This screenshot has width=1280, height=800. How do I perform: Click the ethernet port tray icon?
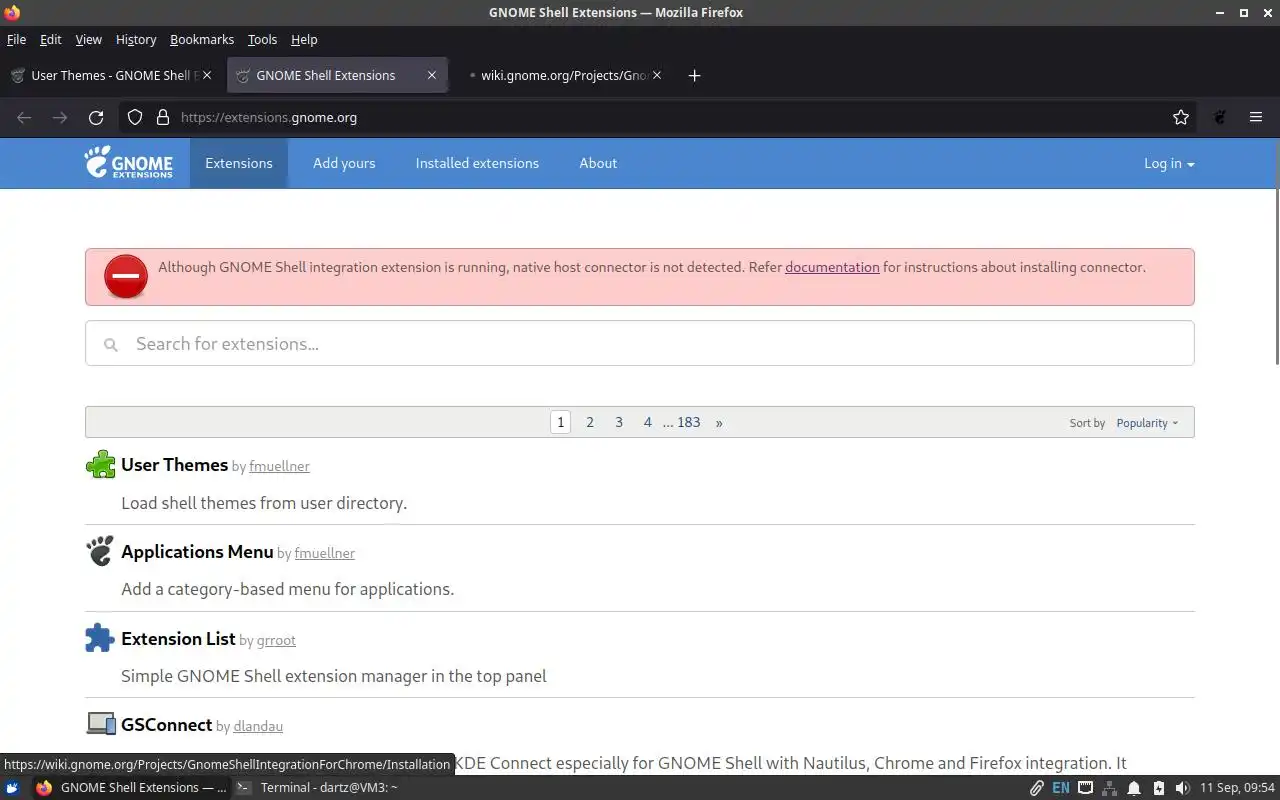pyautogui.click(x=1085, y=788)
